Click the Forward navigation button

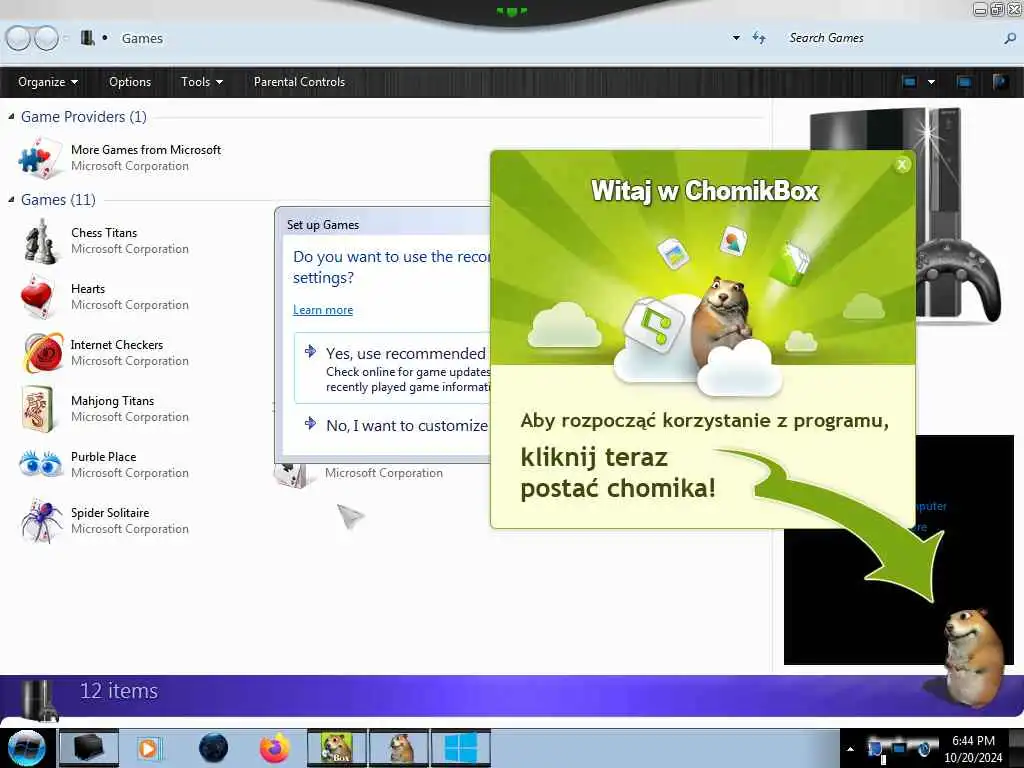(x=46, y=38)
